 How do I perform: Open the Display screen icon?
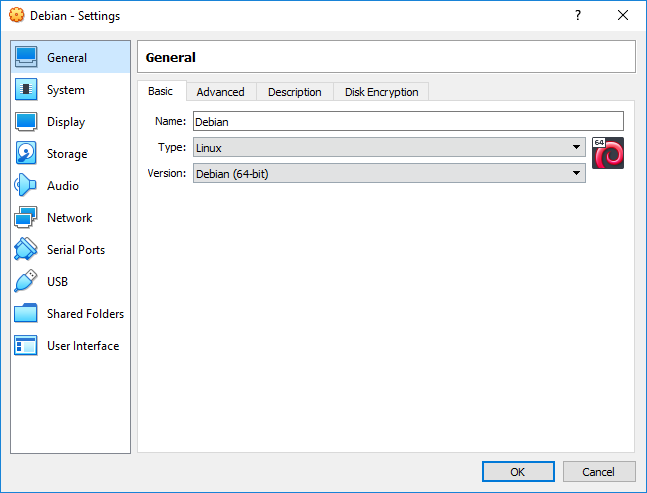tap(26, 121)
